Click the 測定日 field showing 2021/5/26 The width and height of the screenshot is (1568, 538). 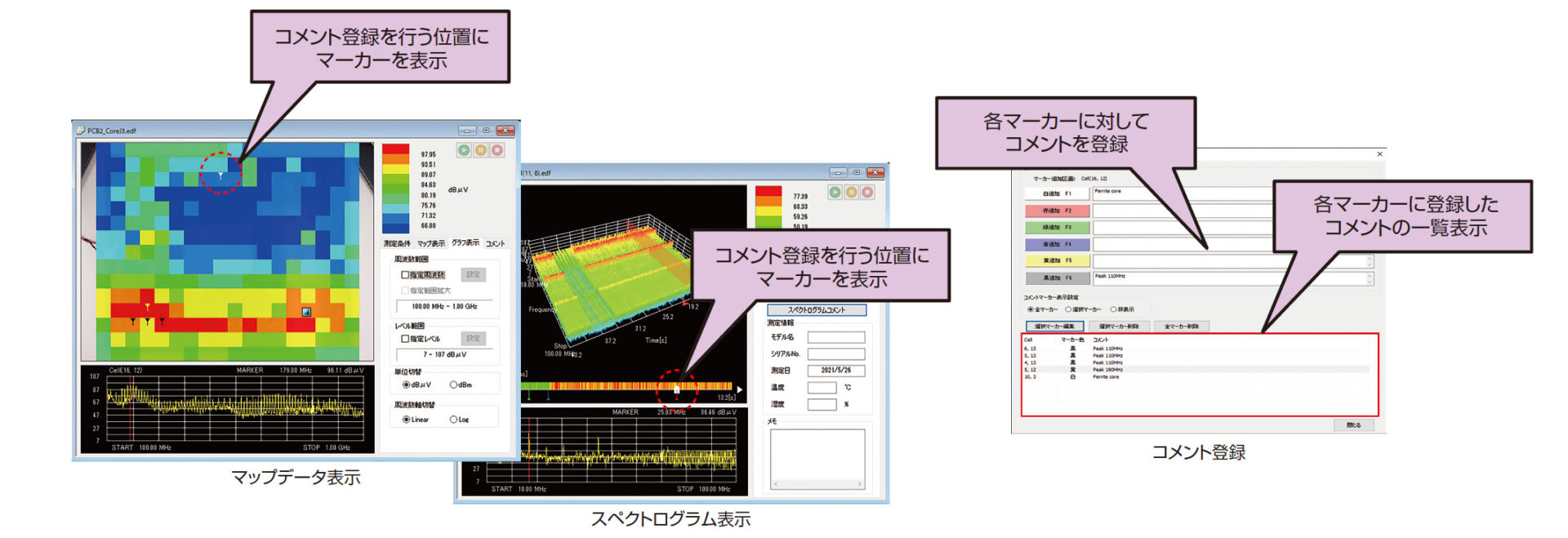pyautogui.click(x=835, y=371)
